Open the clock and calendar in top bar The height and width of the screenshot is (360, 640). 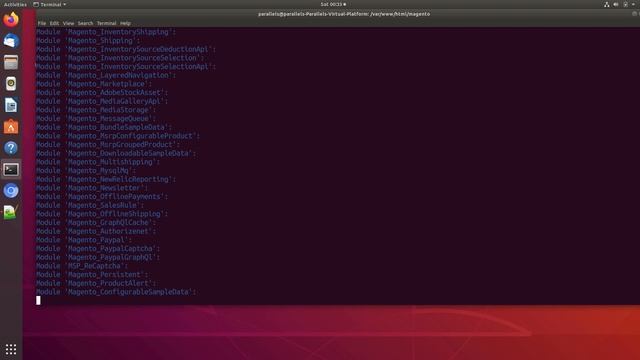(333, 4)
